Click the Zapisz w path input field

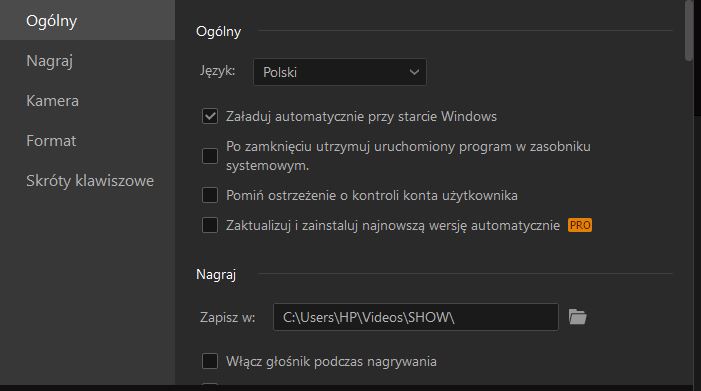416,317
